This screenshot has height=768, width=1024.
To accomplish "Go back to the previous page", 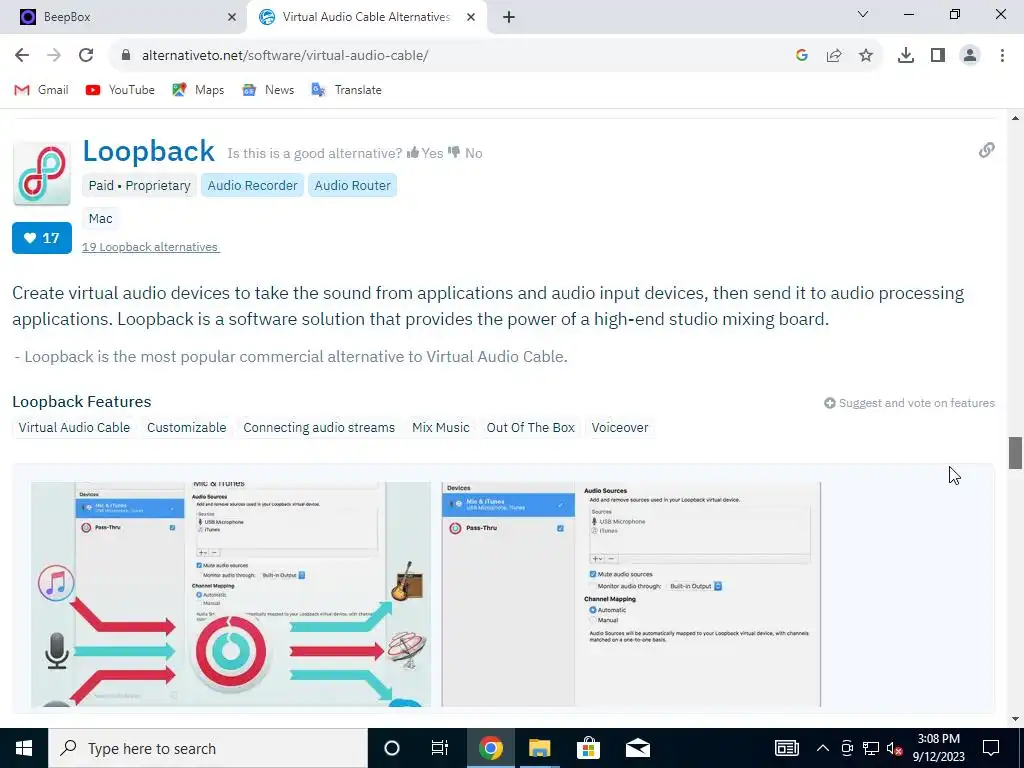I will (22, 56).
